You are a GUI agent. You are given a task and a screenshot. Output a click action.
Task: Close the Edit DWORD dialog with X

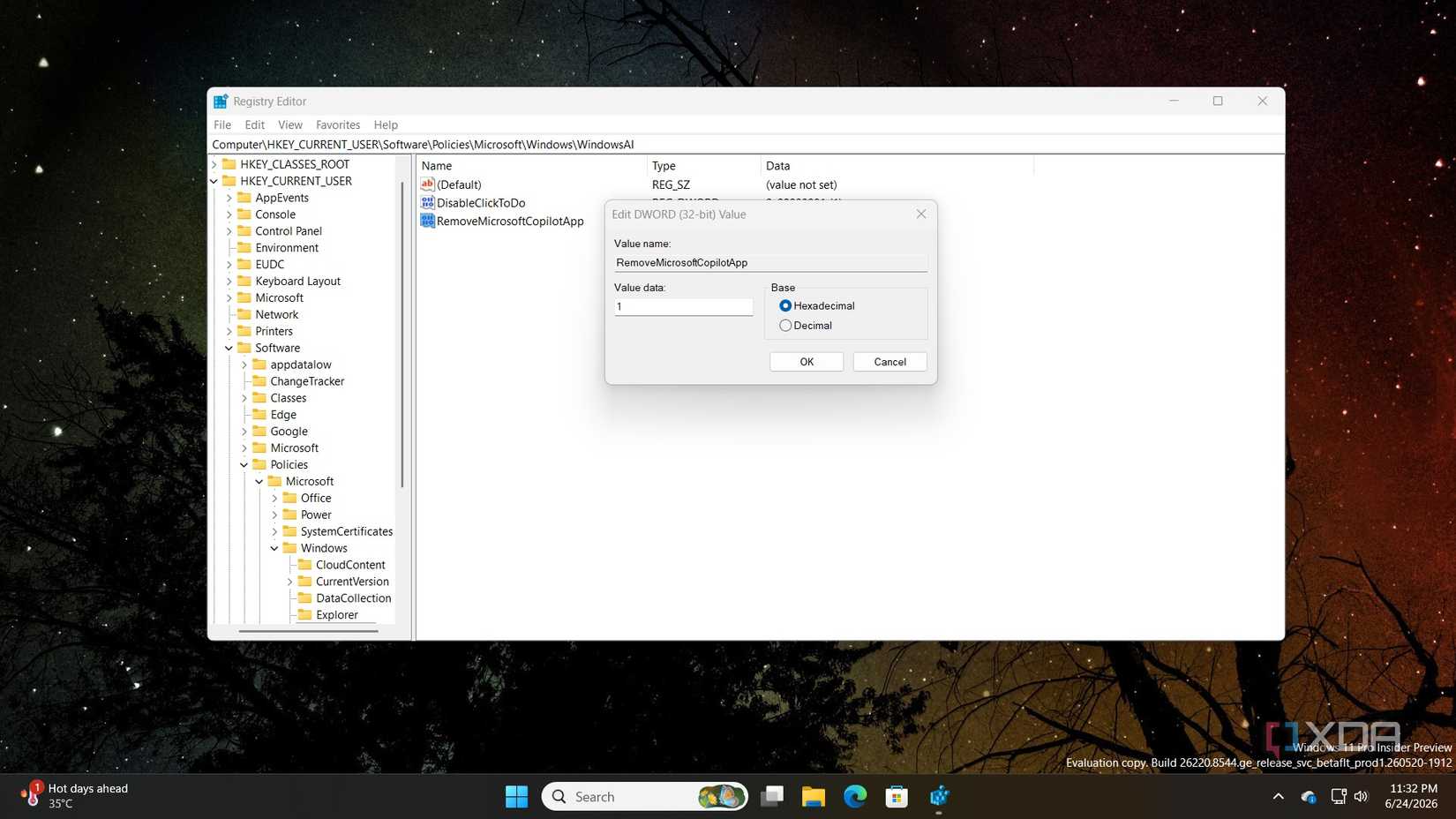coord(921,214)
